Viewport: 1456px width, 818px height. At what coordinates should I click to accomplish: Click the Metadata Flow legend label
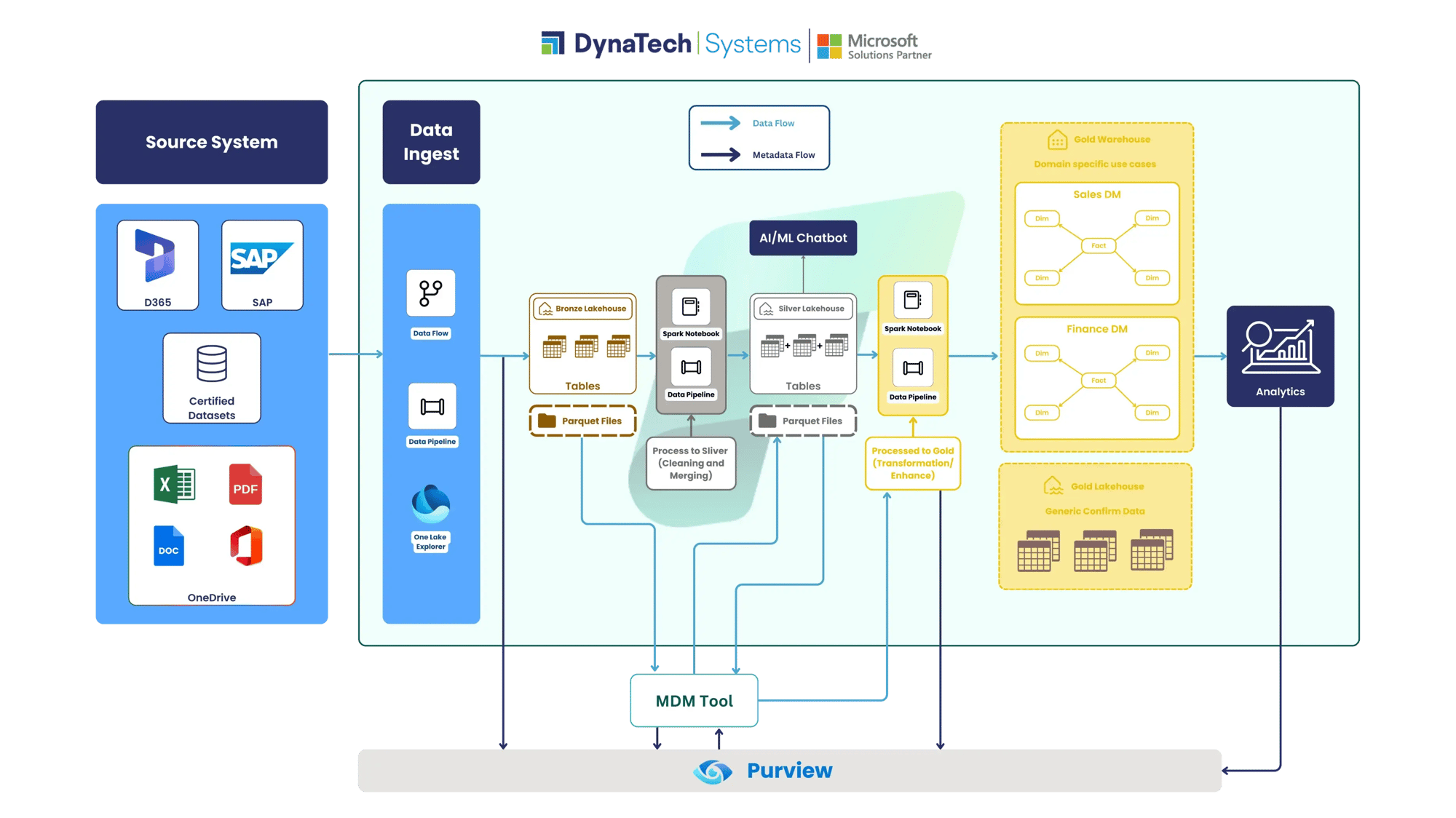coord(783,155)
